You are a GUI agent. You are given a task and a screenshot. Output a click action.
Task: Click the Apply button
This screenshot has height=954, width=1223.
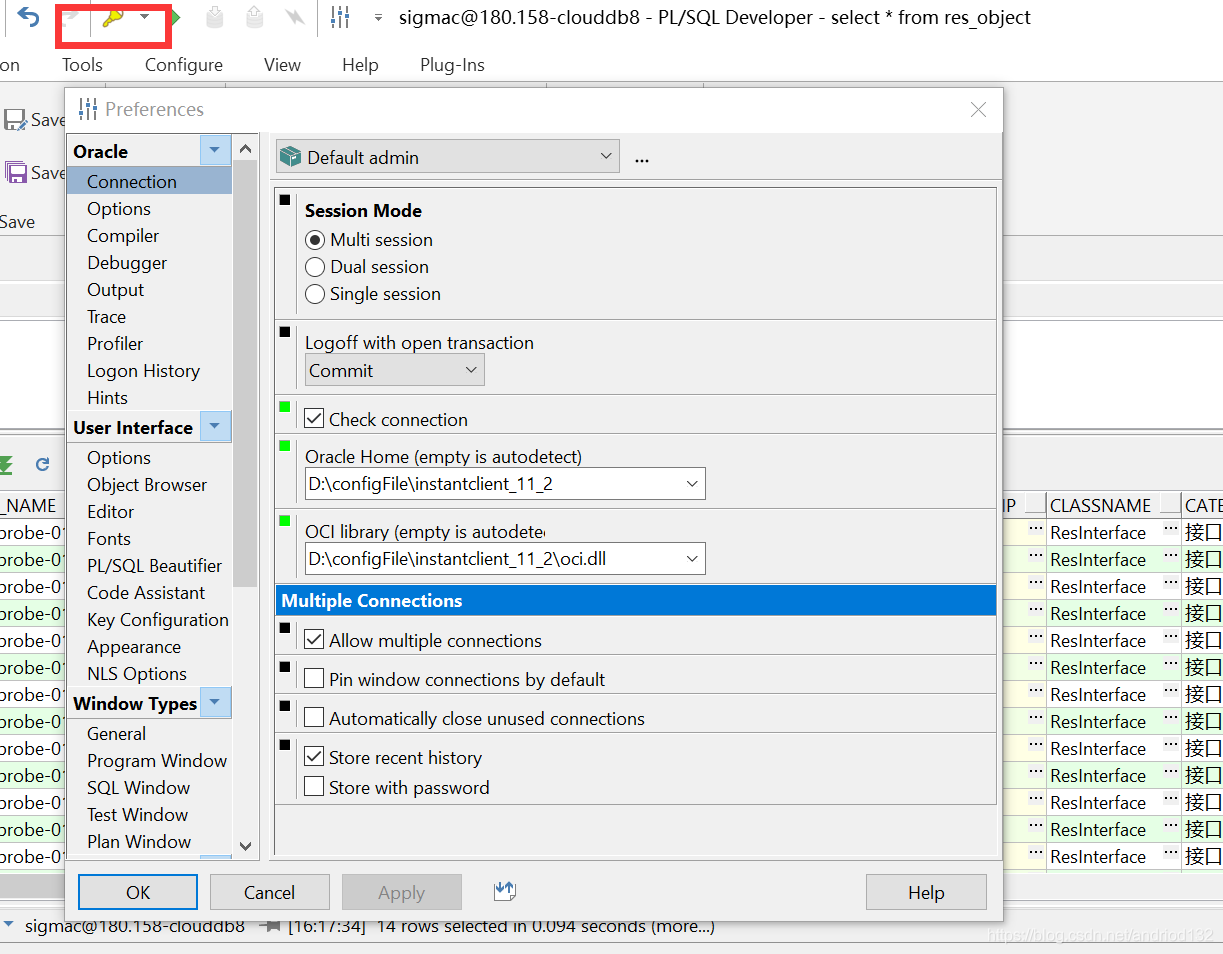coord(402,892)
